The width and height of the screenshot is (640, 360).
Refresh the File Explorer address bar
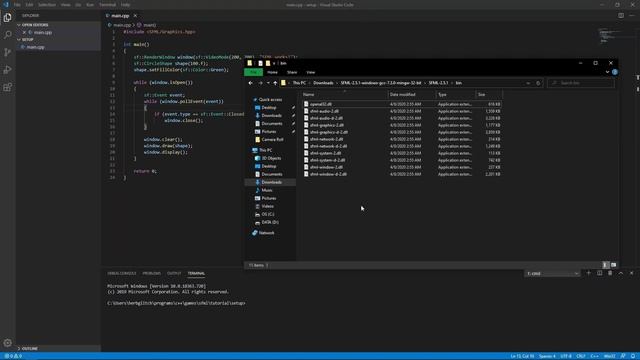538,83
